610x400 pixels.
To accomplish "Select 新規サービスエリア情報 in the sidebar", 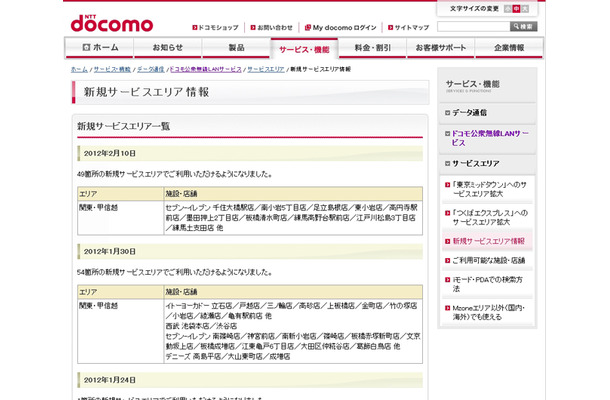I will 489,241.
